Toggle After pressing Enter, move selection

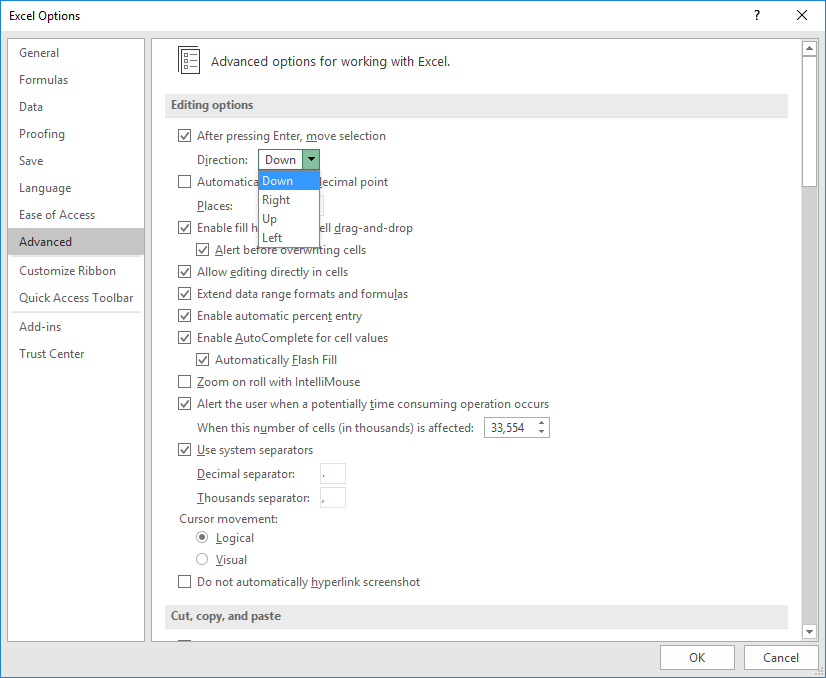point(184,136)
